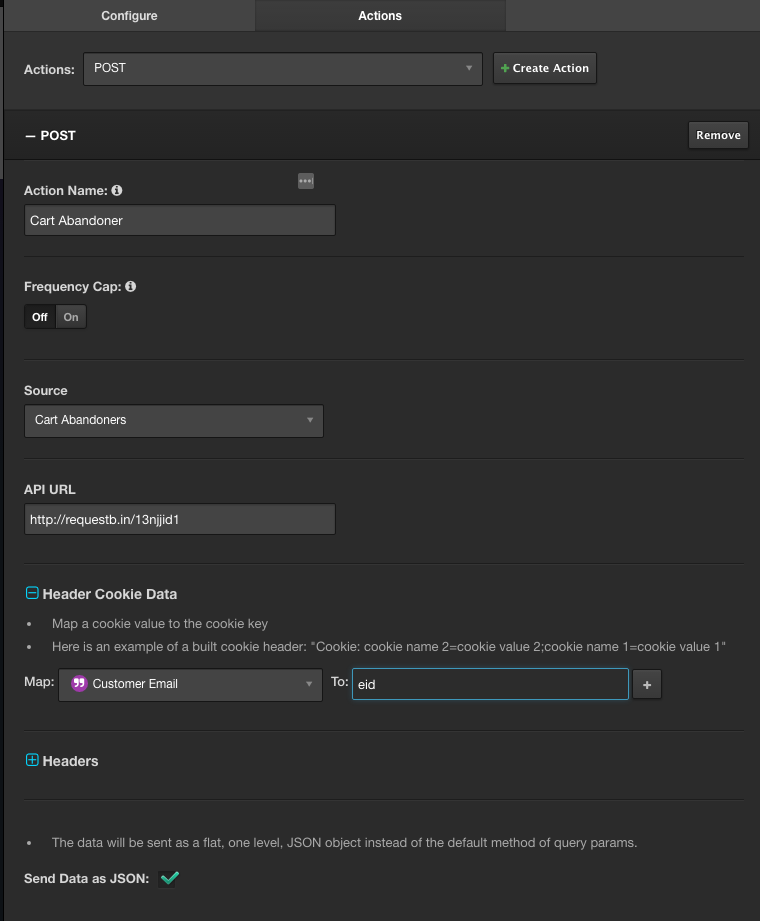Set Frequency Cap to Off

39,317
